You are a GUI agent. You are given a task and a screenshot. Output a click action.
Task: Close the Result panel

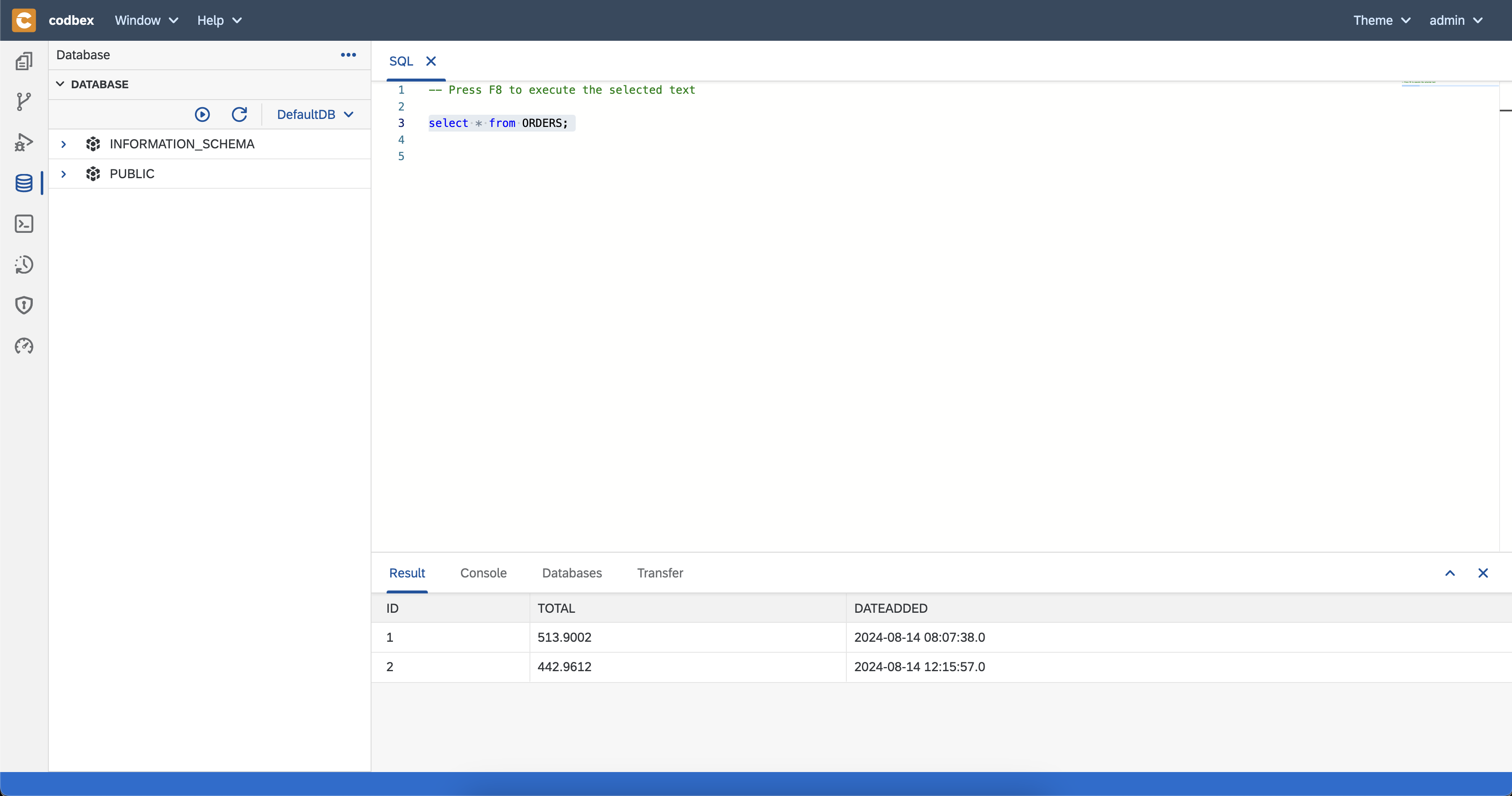coord(1484,573)
